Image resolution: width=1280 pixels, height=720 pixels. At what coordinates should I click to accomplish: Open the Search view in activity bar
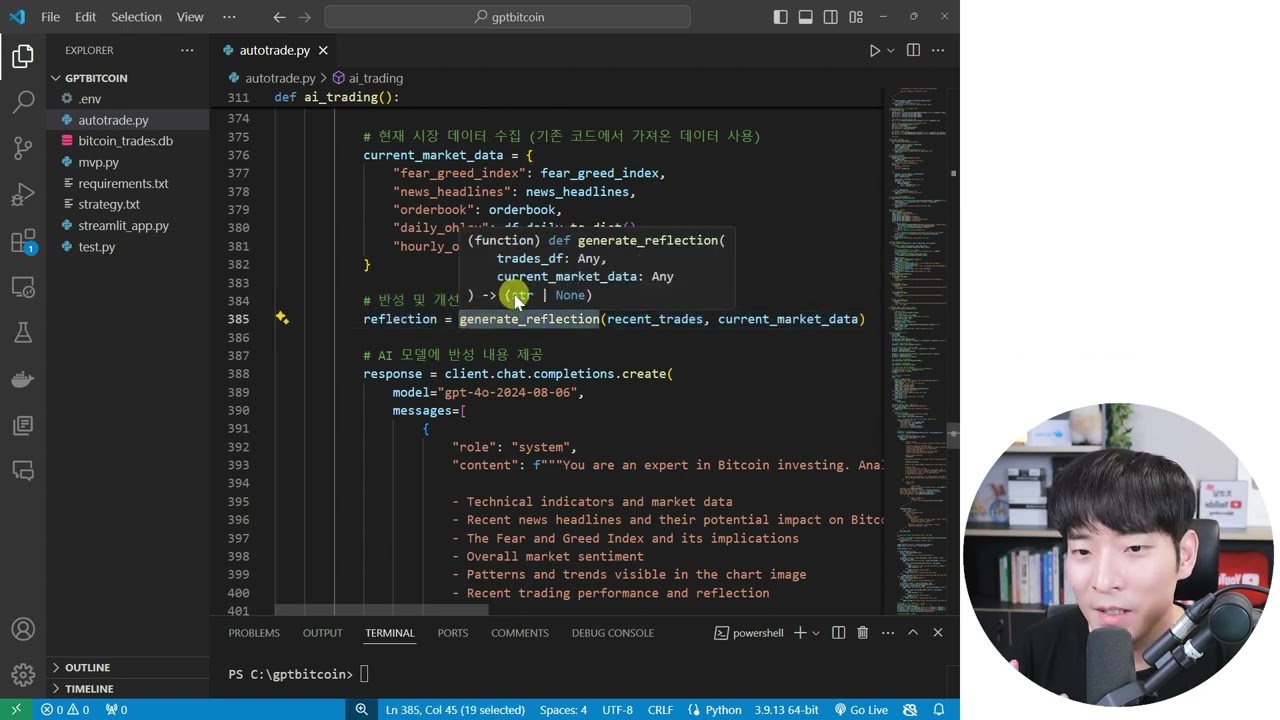coord(22,102)
